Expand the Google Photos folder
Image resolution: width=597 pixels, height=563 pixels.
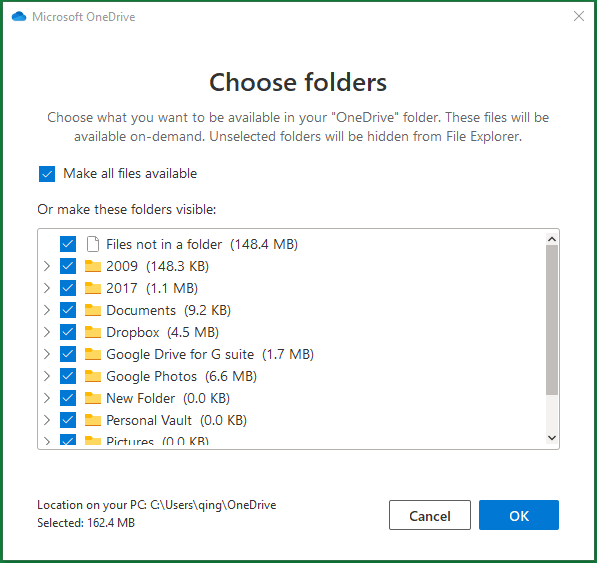(47, 376)
